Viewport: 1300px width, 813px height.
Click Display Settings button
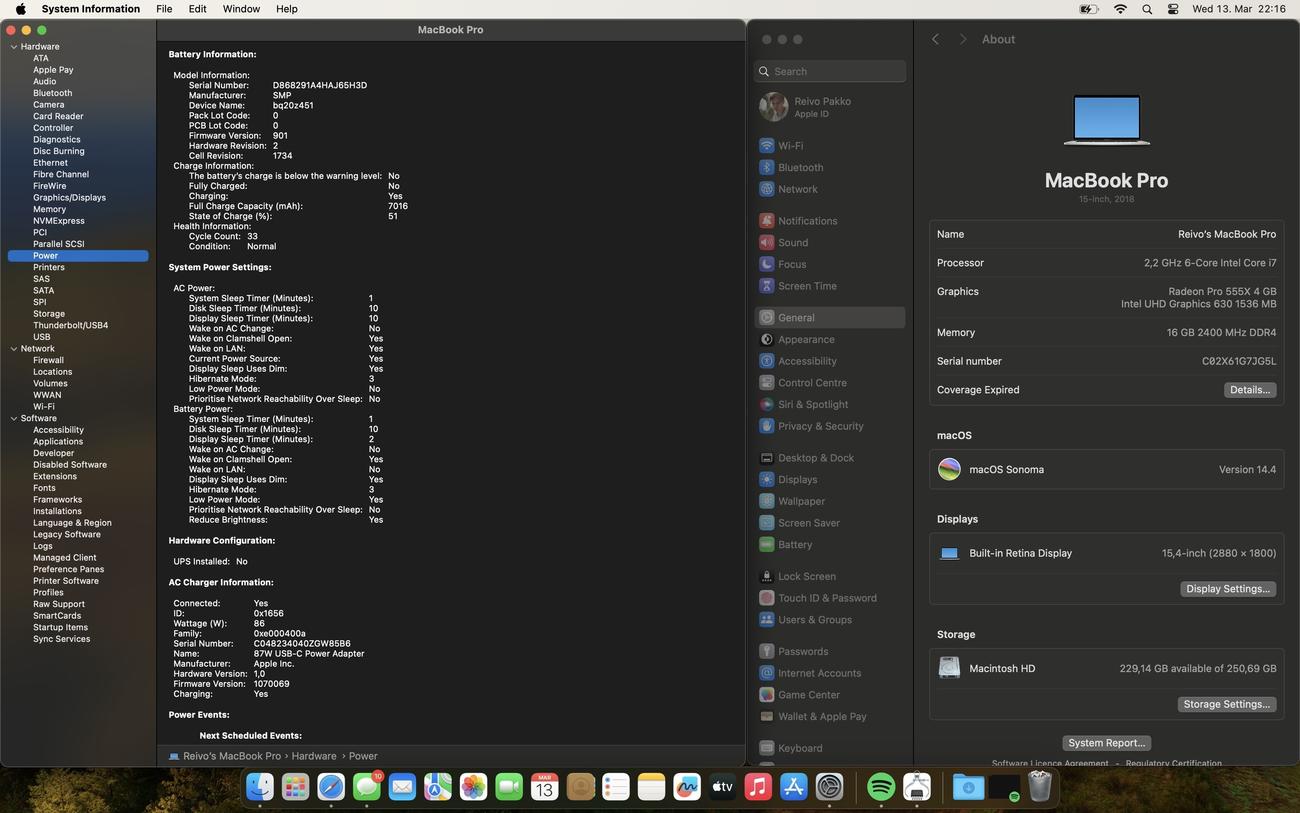pos(1228,589)
